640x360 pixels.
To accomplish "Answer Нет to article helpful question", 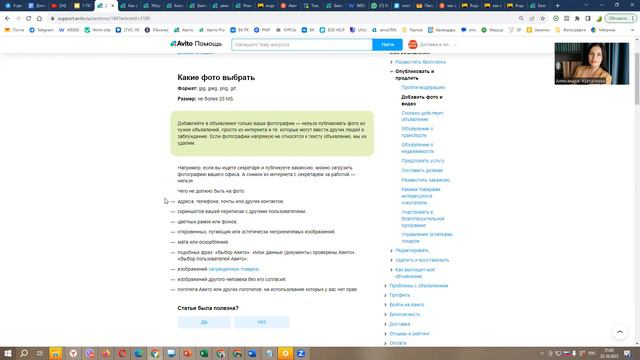I will (262, 322).
